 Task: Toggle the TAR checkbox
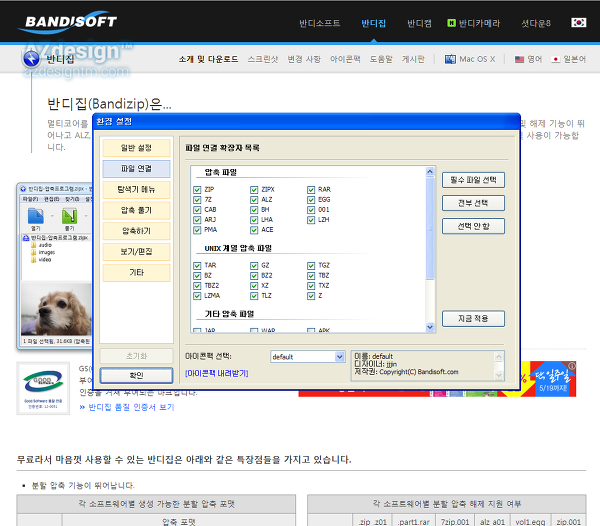click(x=197, y=265)
